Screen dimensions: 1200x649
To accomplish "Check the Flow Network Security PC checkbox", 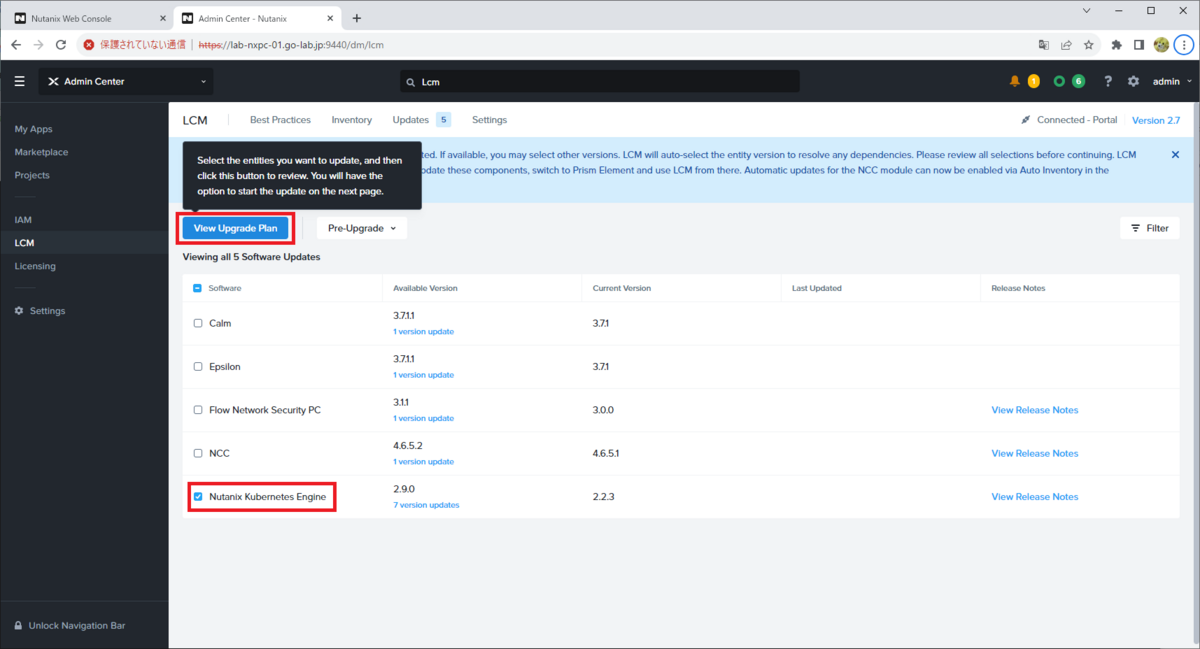I will pyautogui.click(x=198, y=410).
